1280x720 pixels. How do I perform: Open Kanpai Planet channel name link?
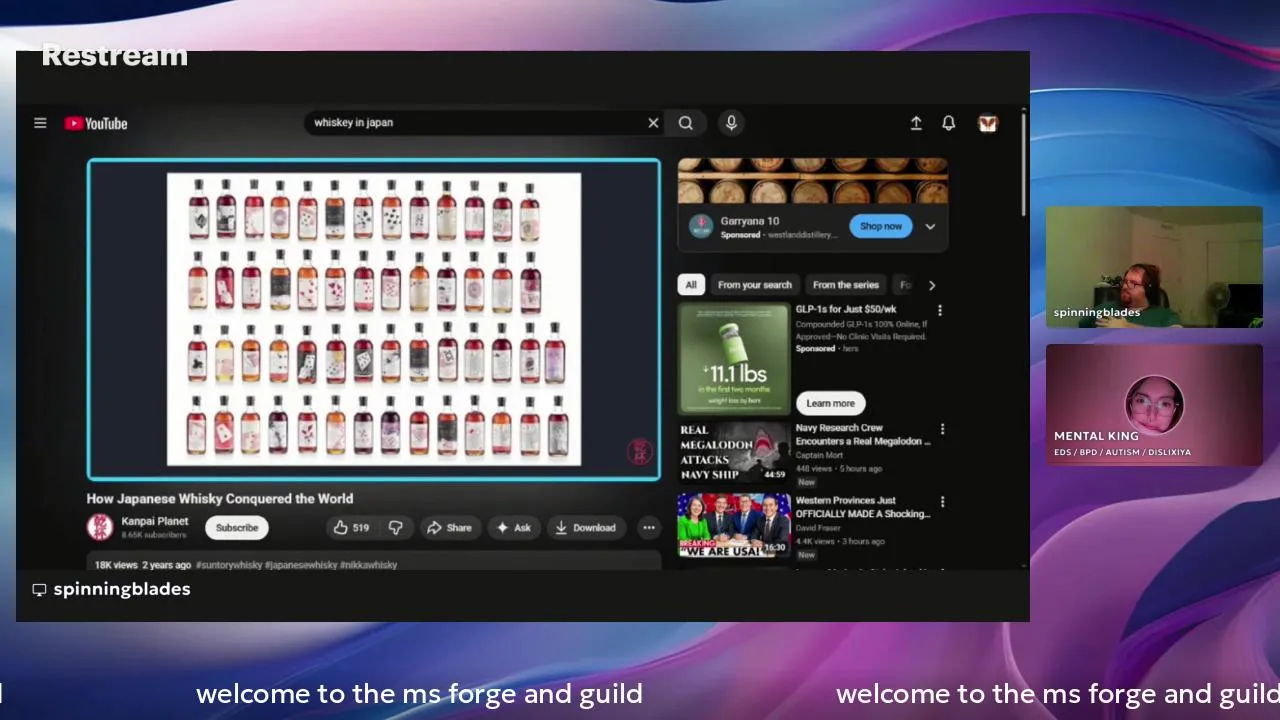155,521
